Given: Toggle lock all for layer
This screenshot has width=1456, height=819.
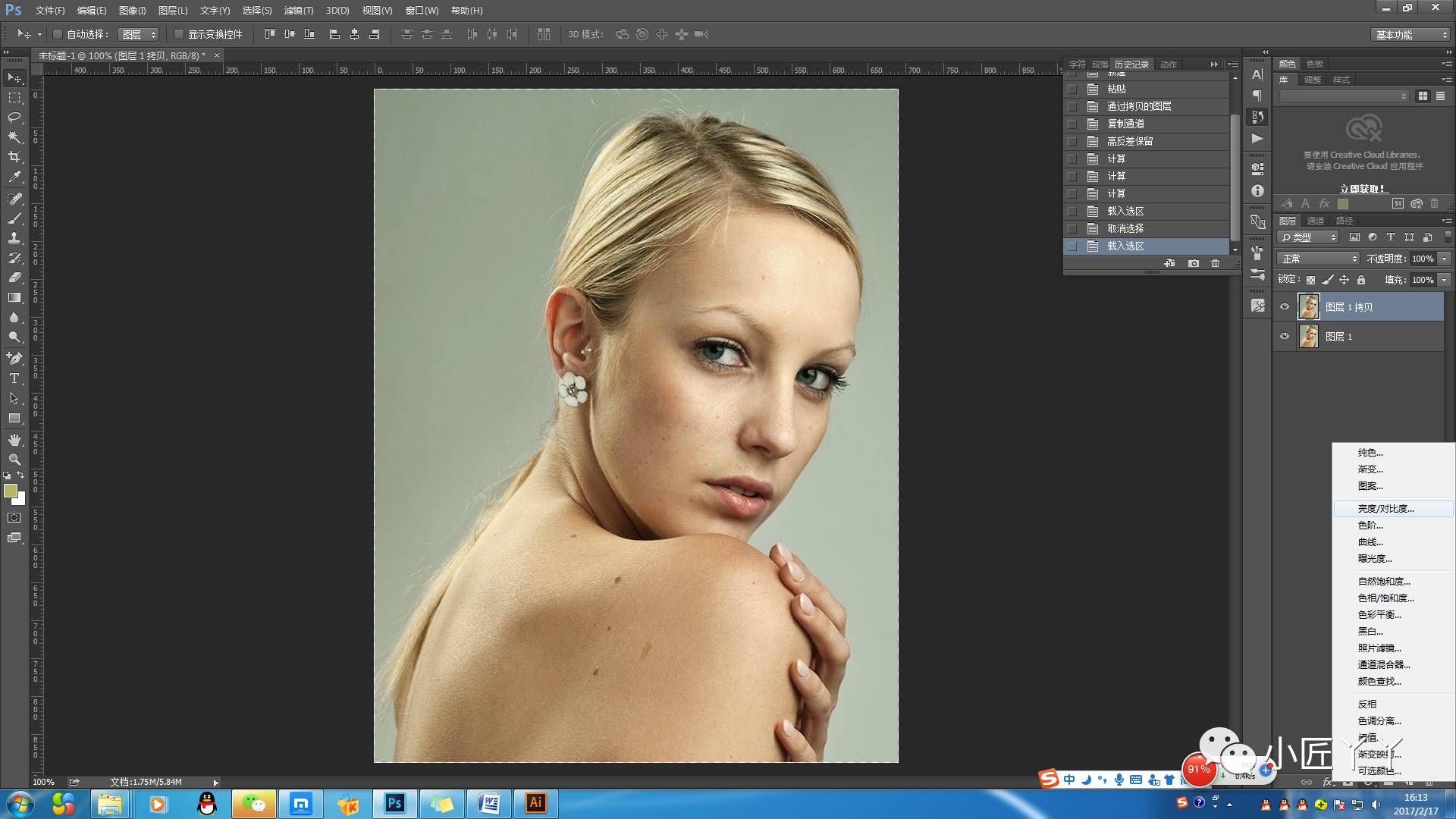Looking at the screenshot, I should click(1361, 280).
